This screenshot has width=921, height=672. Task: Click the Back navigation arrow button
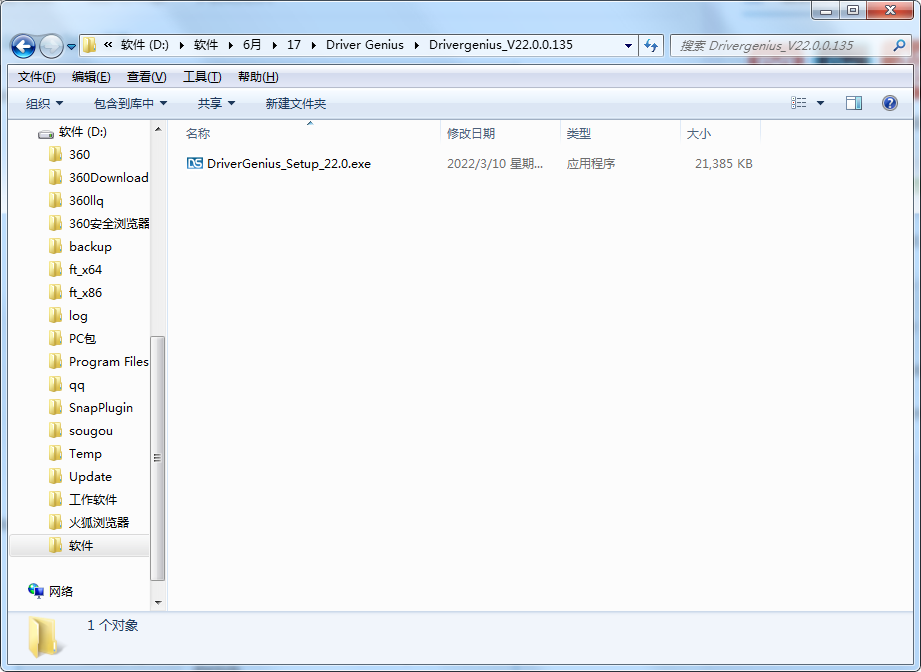pos(23,46)
